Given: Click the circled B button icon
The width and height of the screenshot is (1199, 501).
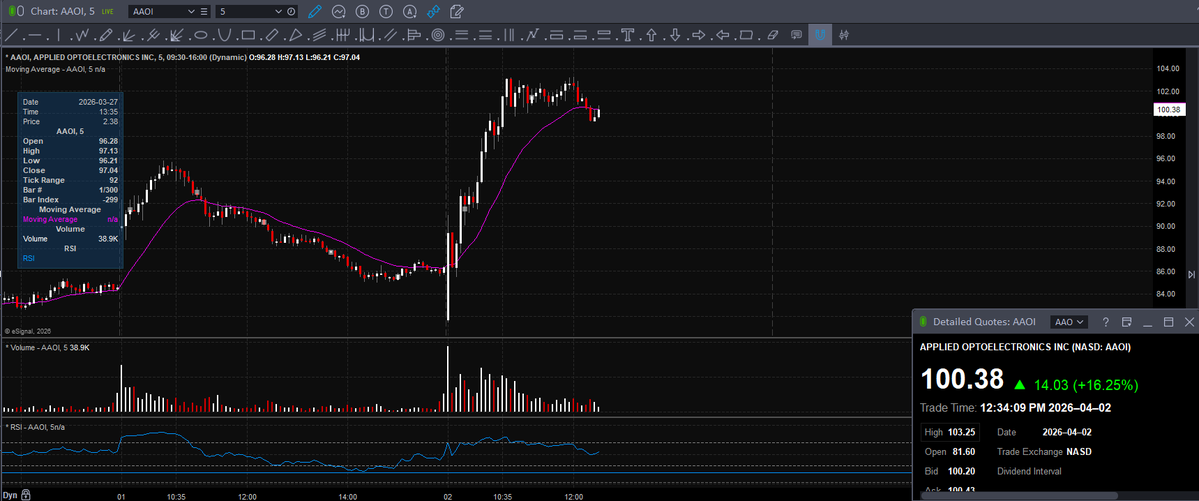Looking at the screenshot, I should 362,11.
